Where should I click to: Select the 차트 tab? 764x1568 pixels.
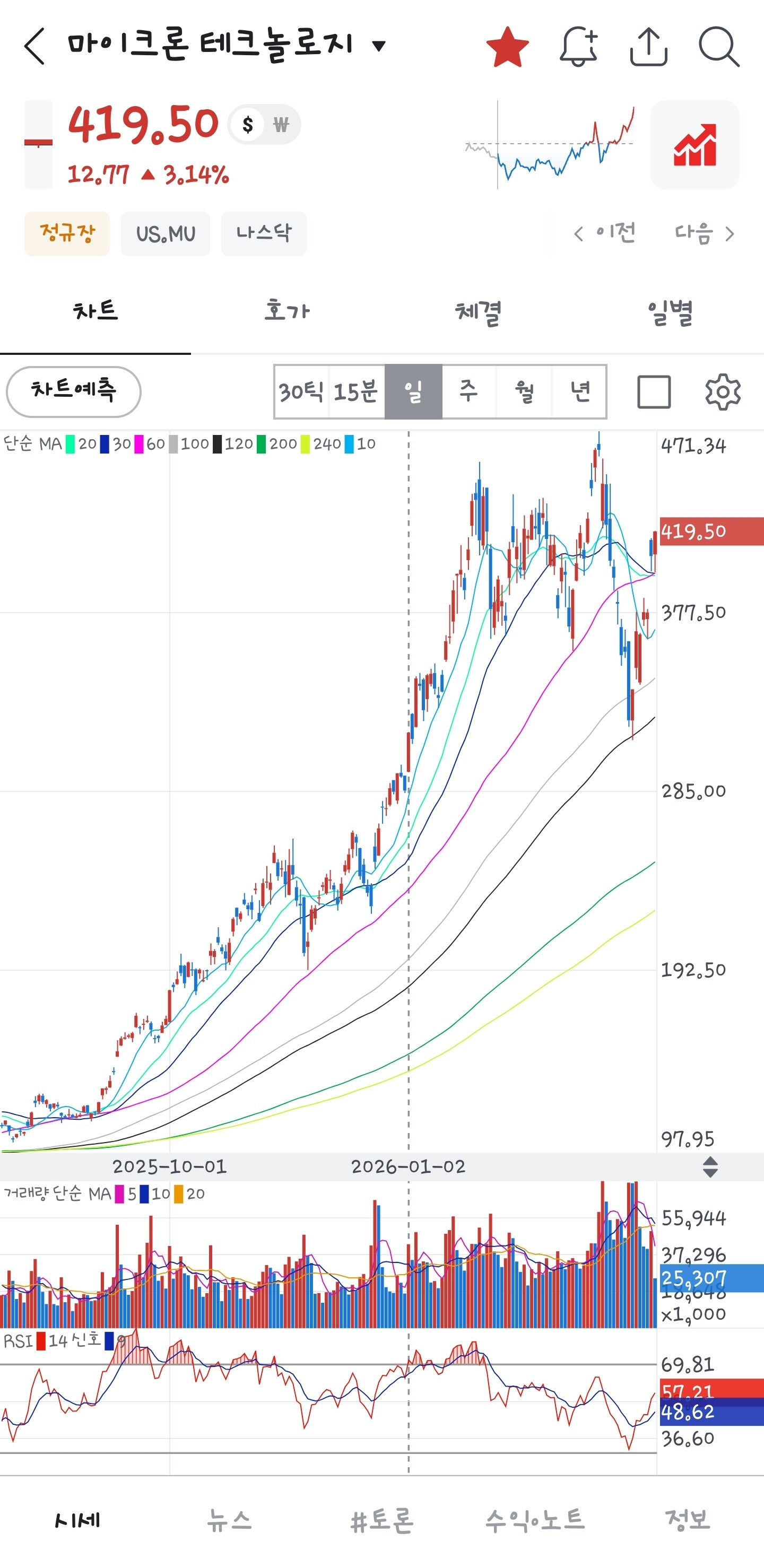95,312
